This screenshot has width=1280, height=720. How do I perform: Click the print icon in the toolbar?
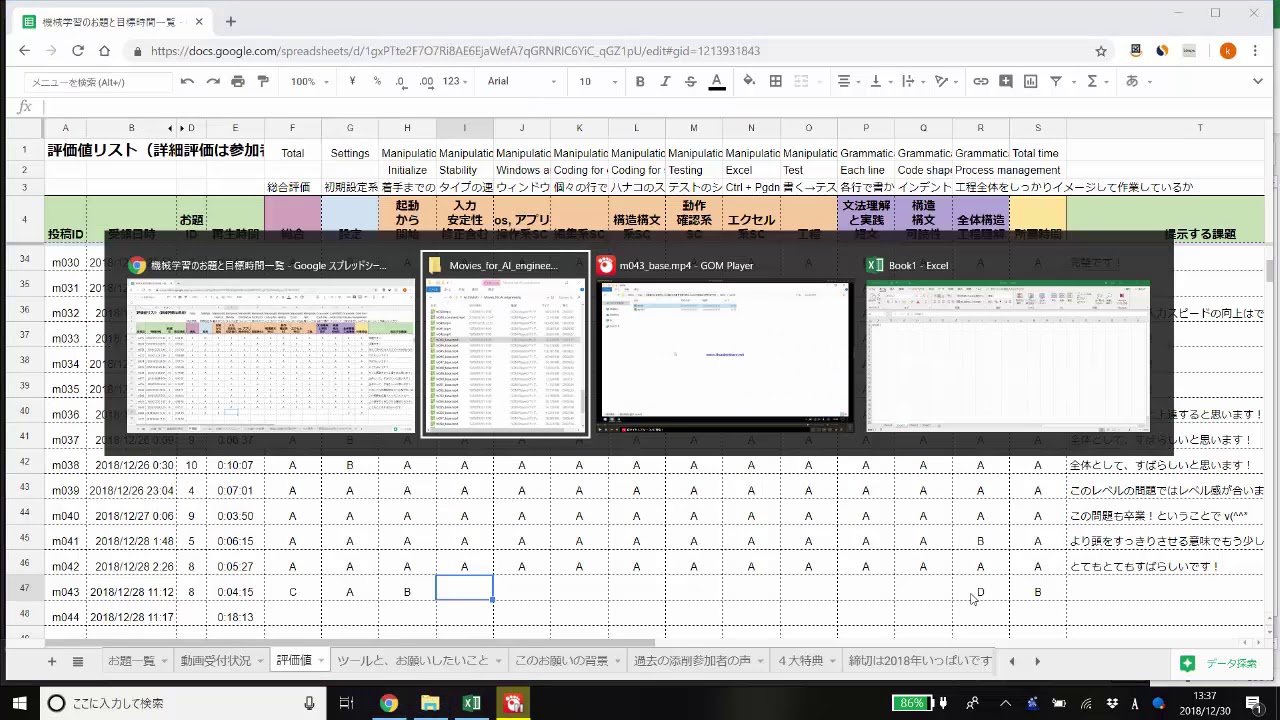237,81
